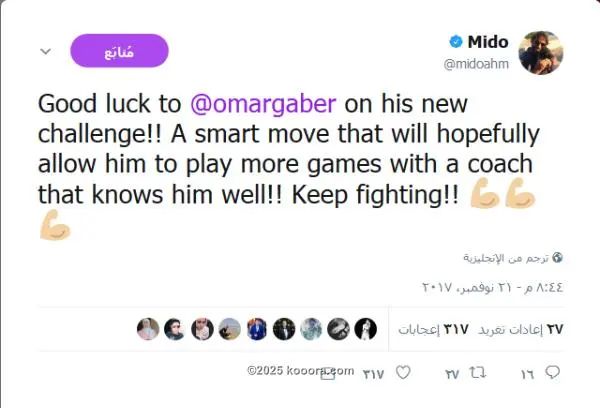Click the direct message envelope icon
The width and height of the screenshot is (600, 408).
328,373
